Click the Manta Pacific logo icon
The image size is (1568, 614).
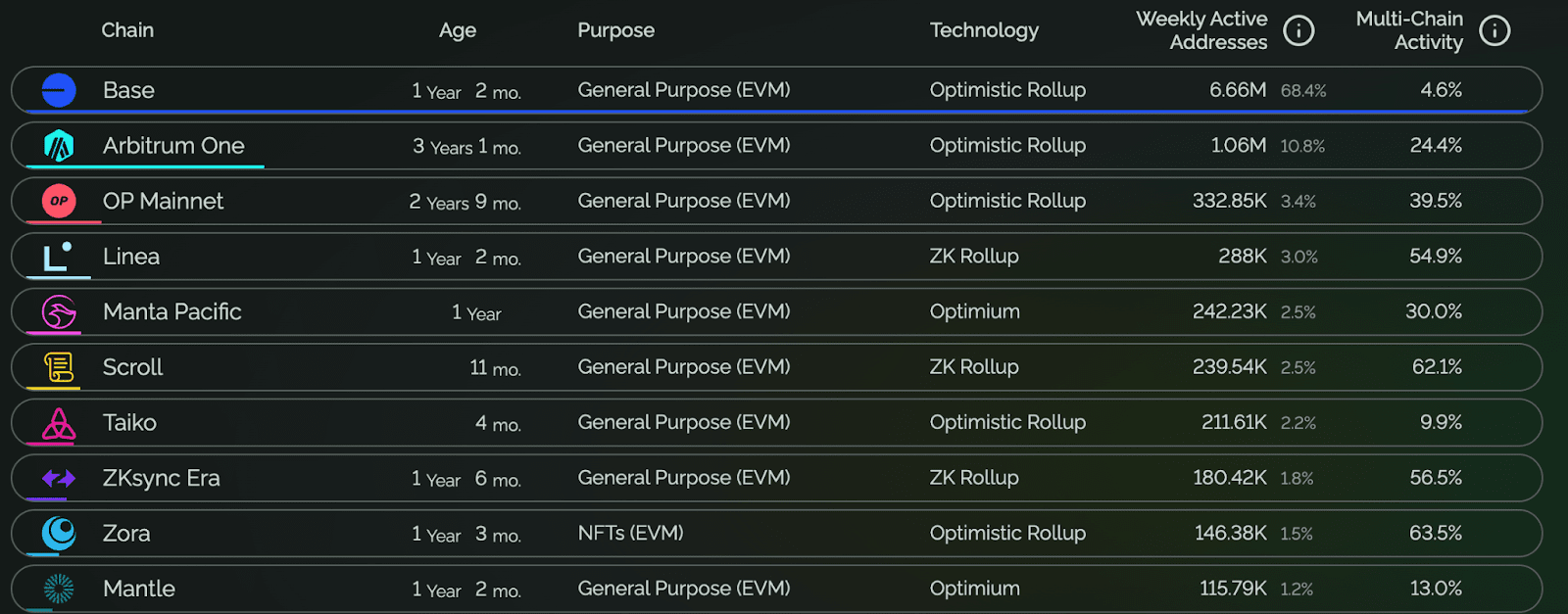[59, 312]
